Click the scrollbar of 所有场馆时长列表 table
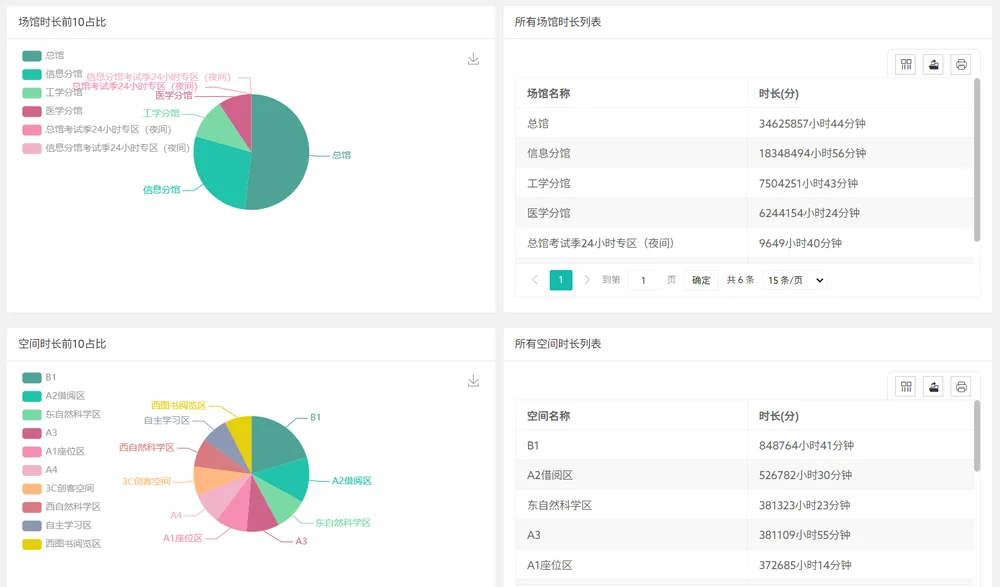 click(x=977, y=160)
